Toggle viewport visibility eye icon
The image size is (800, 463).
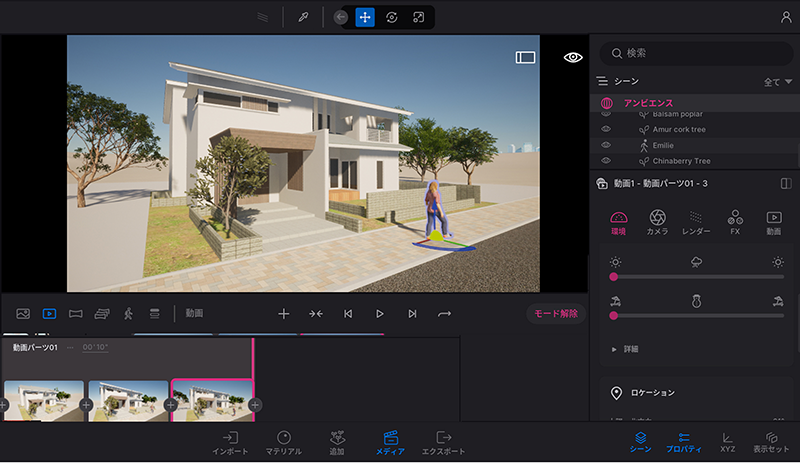point(573,58)
